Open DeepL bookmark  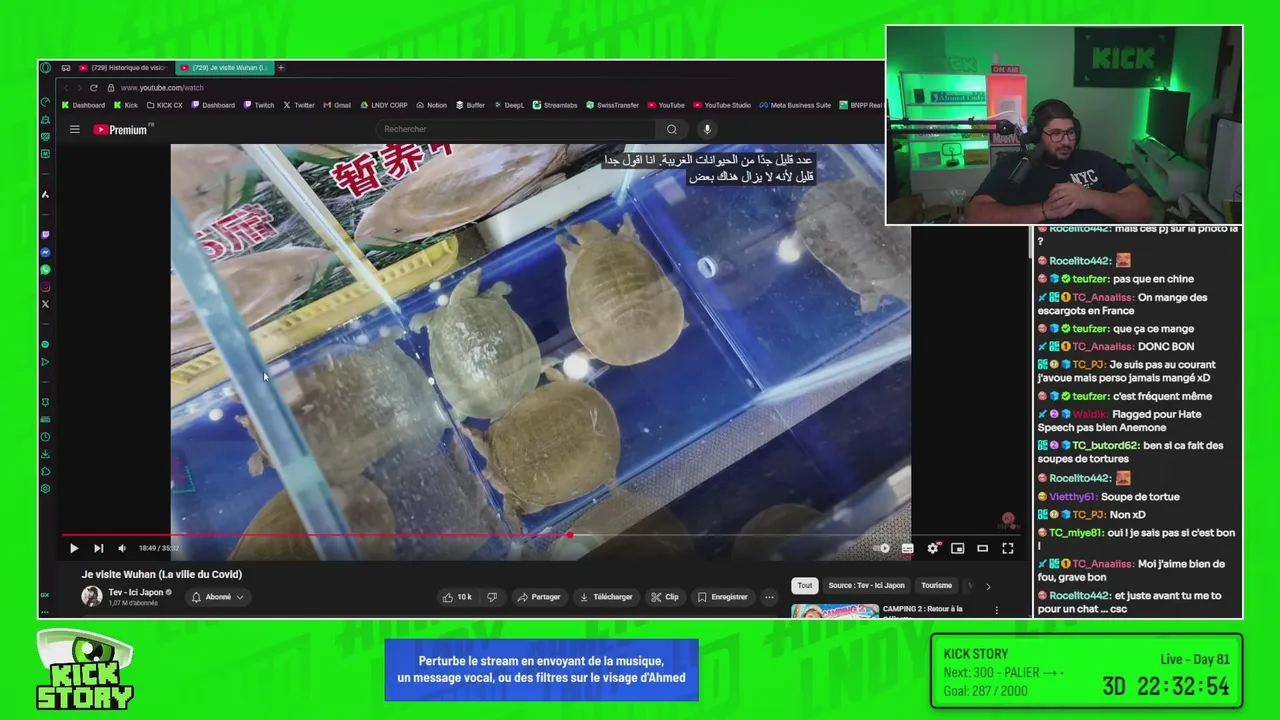[509, 105]
